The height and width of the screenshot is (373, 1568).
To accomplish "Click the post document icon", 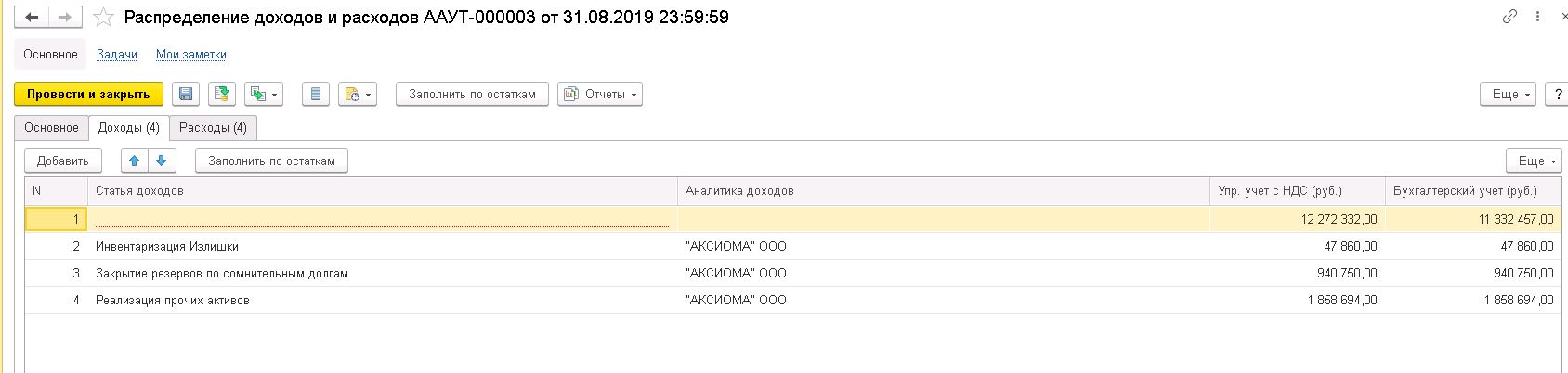I will (221, 94).
